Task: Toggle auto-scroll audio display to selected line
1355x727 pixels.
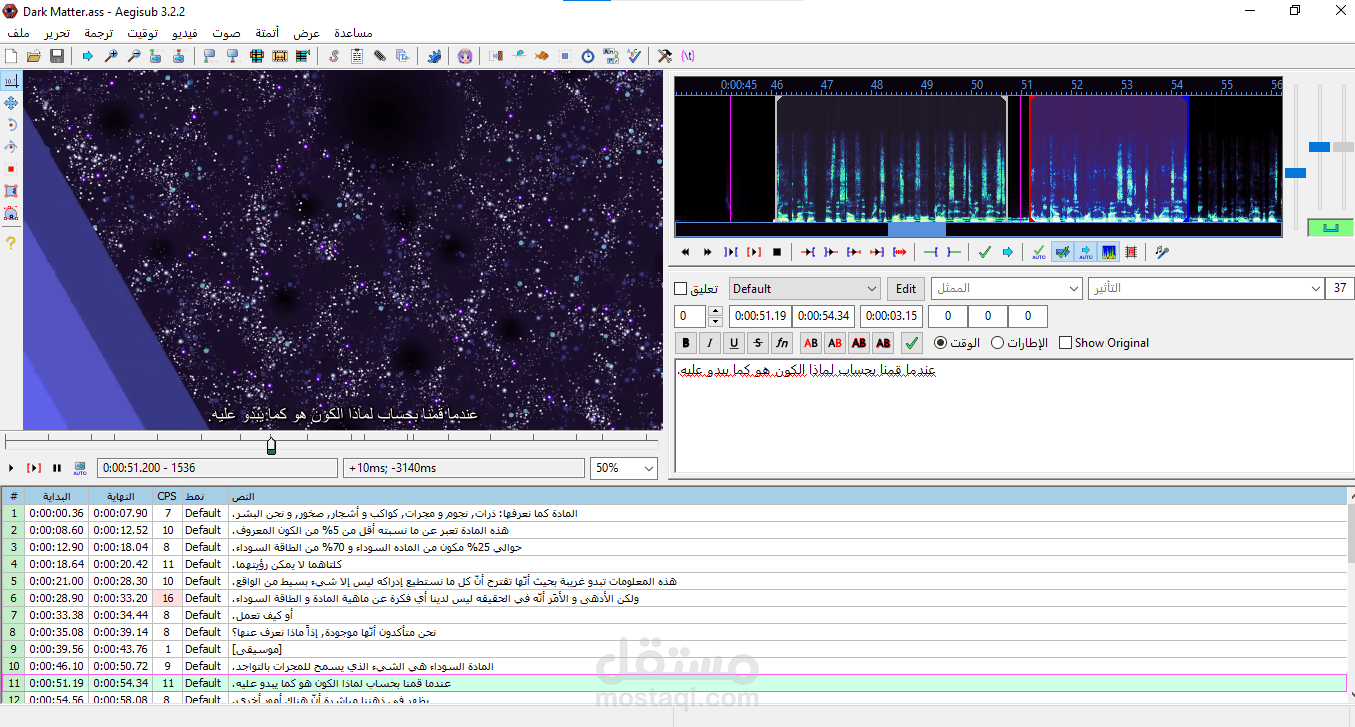Action: [1085, 252]
